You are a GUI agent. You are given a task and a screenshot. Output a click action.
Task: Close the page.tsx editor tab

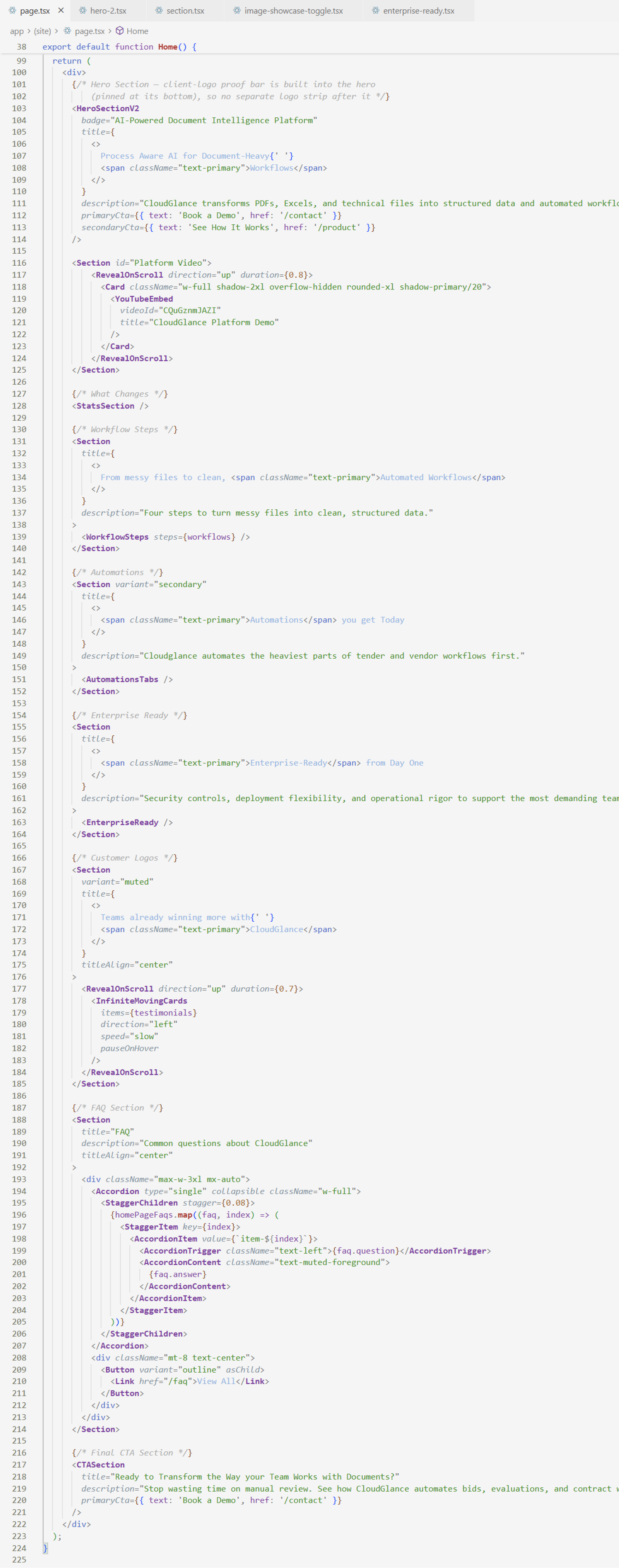click(x=61, y=10)
